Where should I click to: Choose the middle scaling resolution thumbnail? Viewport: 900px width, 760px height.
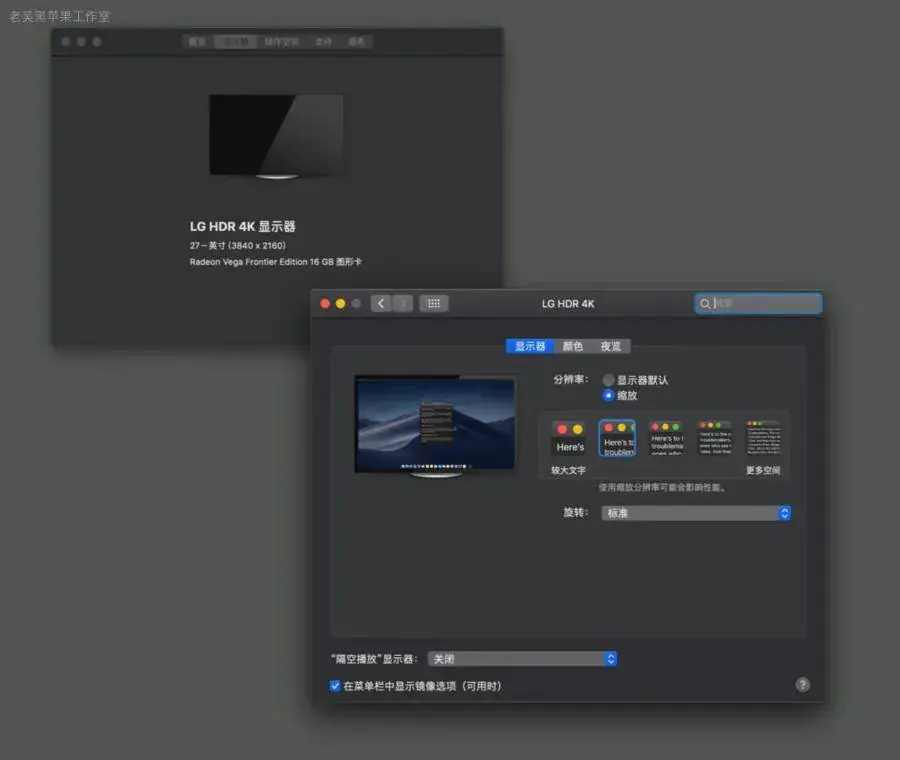coord(666,439)
